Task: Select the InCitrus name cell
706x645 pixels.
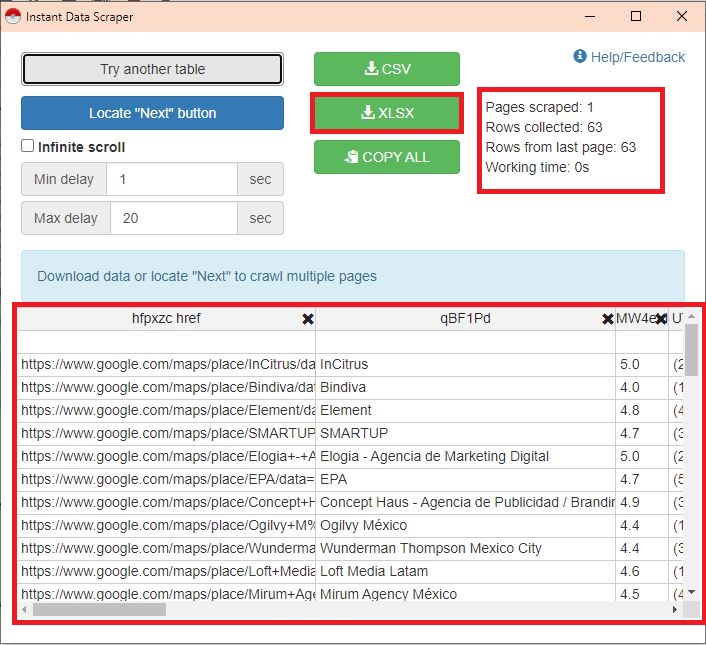Action: pos(465,365)
